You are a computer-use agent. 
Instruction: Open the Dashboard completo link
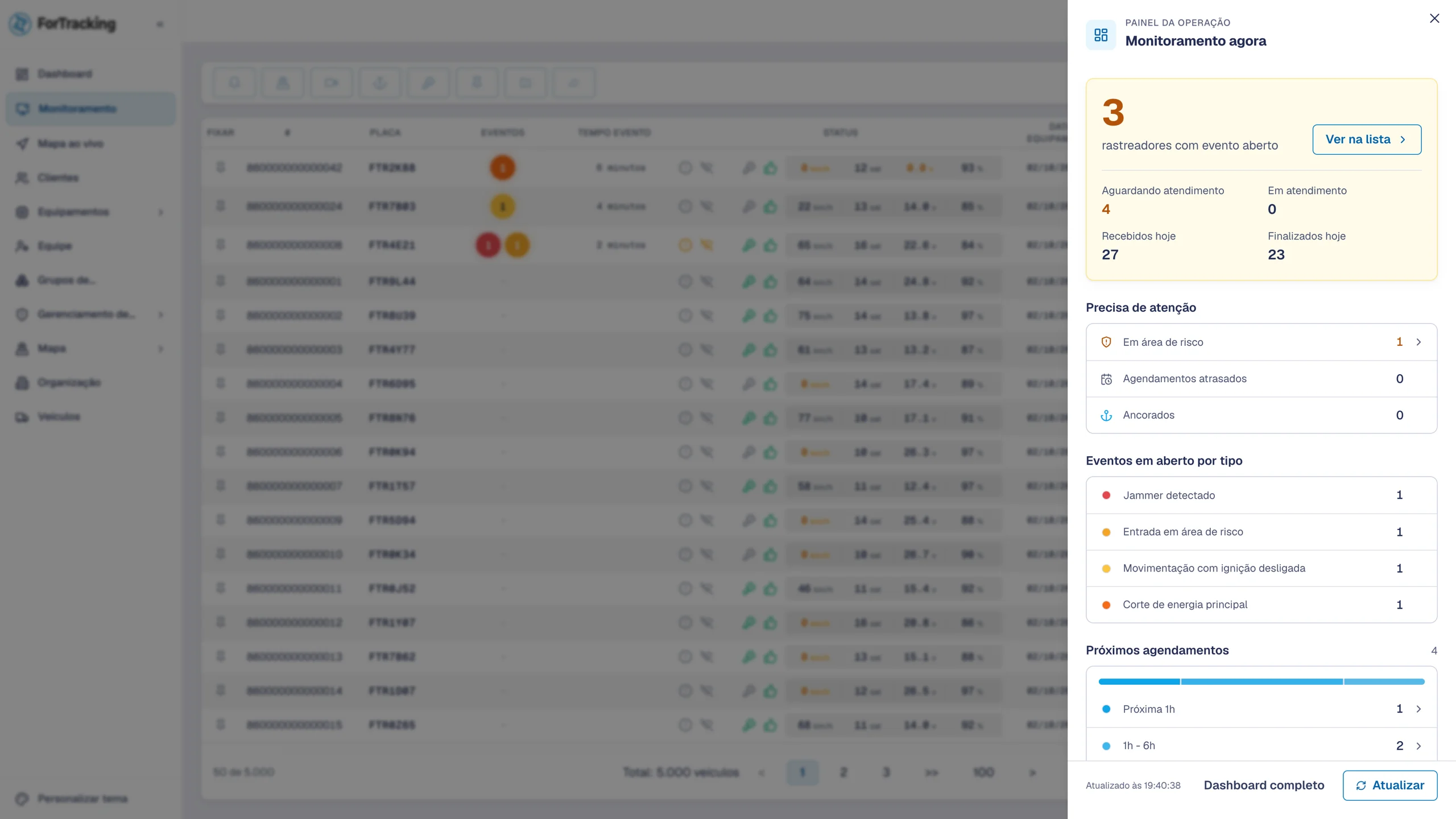click(x=1264, y=785)
